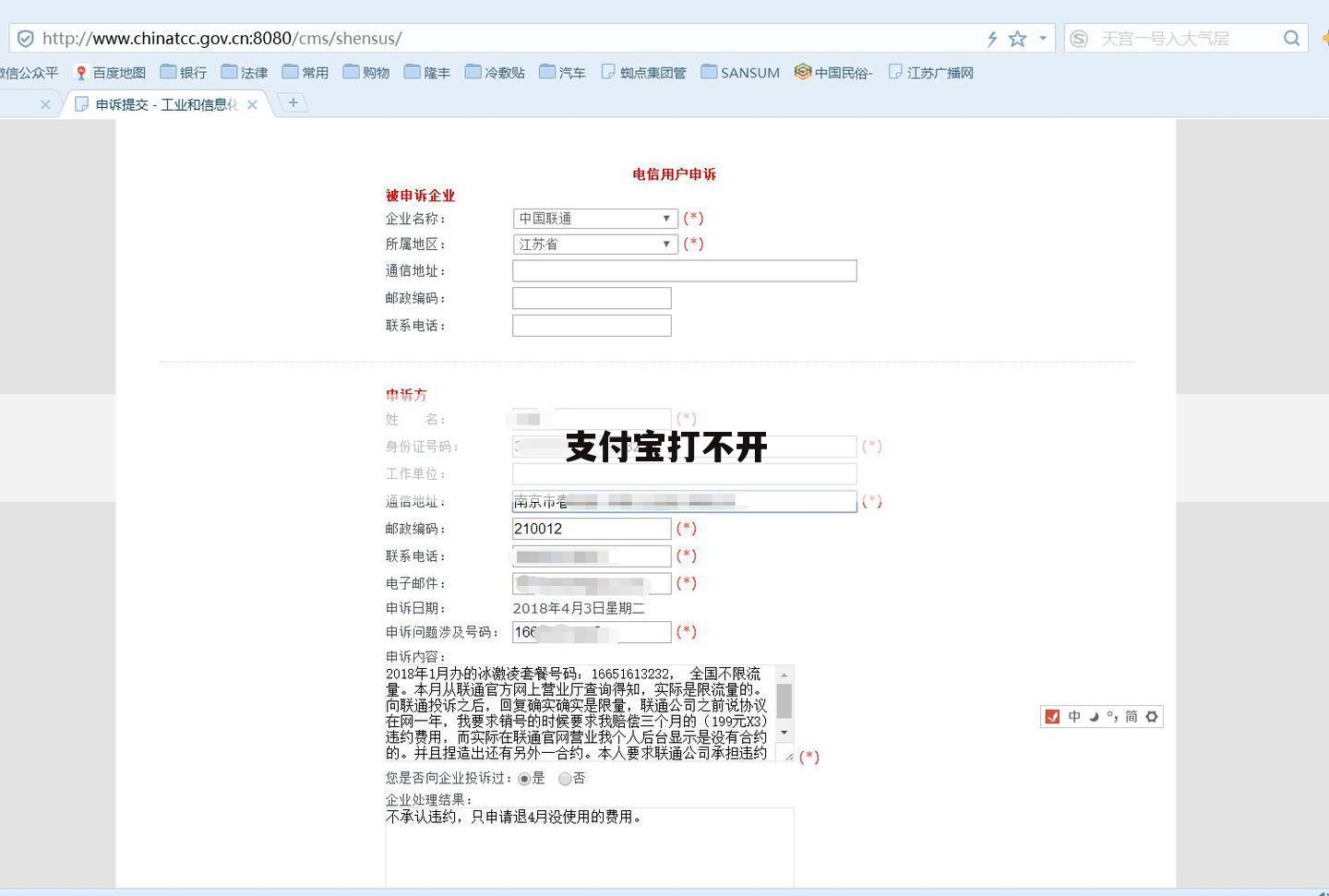Open the 江苏广播网 bookmark
Screen dimensions: 1329x896
point(931,72)
